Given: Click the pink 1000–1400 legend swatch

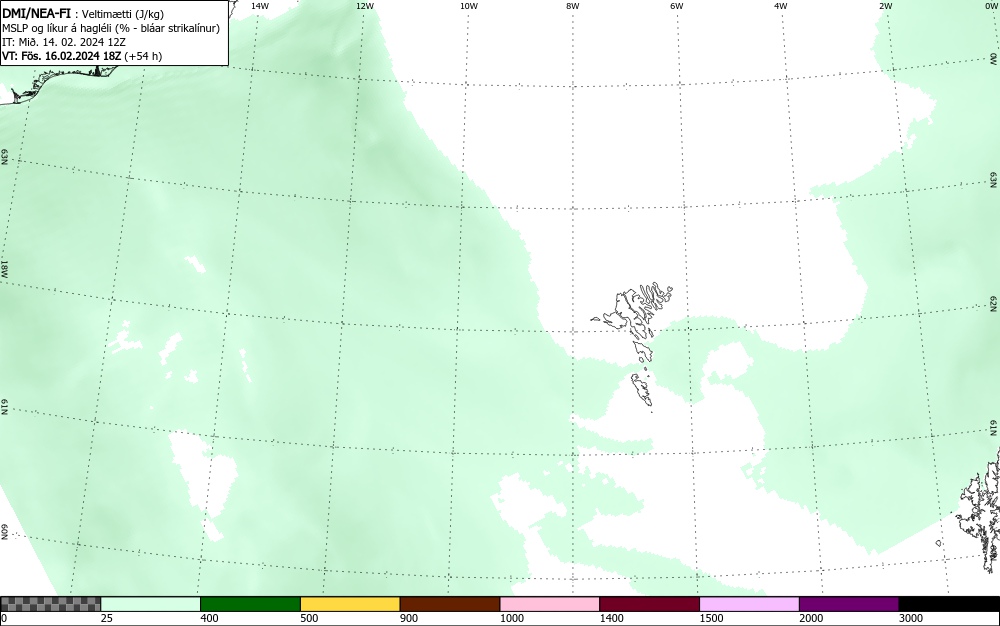Looking at the screenshot, I should (x=550, y=604).
